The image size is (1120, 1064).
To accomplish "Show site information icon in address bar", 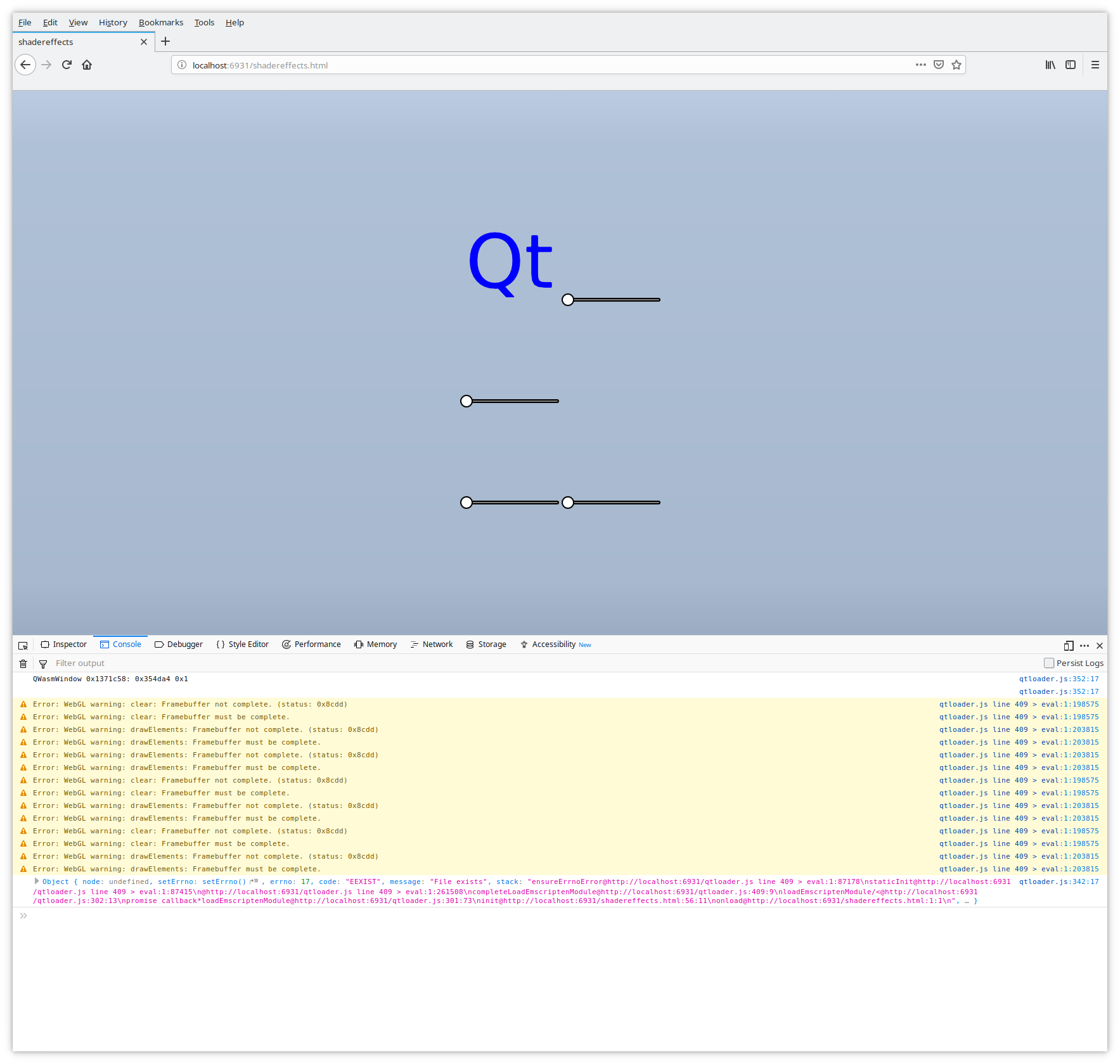I will tap(182, 65).
